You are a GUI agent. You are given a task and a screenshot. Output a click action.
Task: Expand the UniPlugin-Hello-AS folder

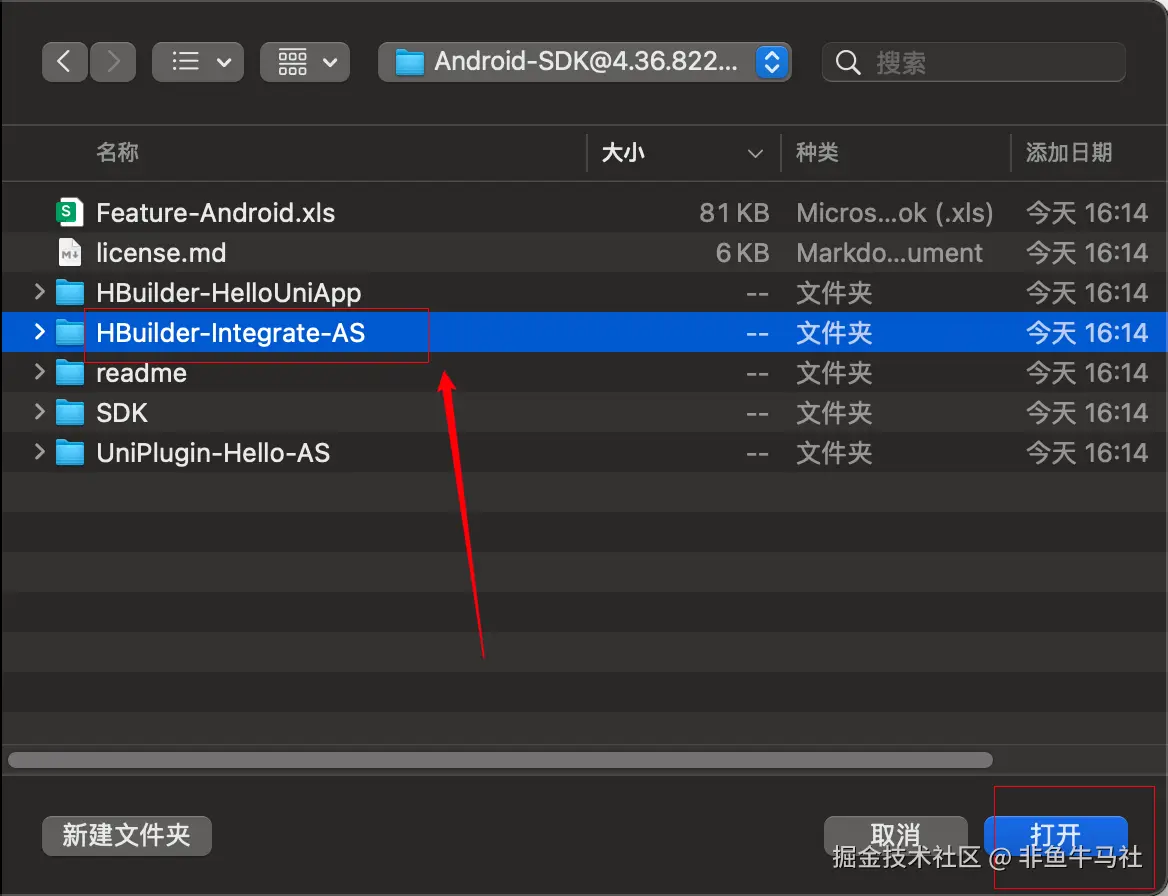(39, 452)
